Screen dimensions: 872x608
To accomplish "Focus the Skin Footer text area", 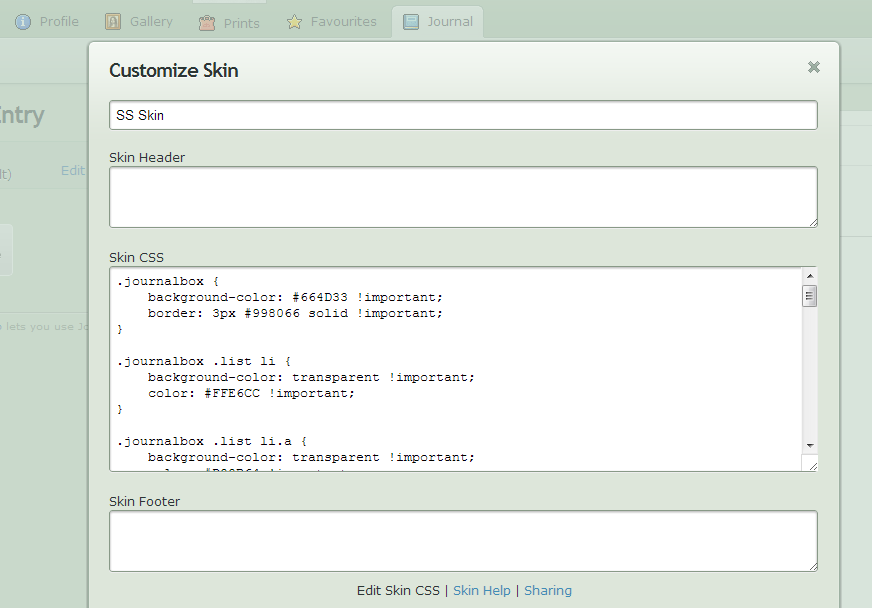I will (x=463, y=541).
